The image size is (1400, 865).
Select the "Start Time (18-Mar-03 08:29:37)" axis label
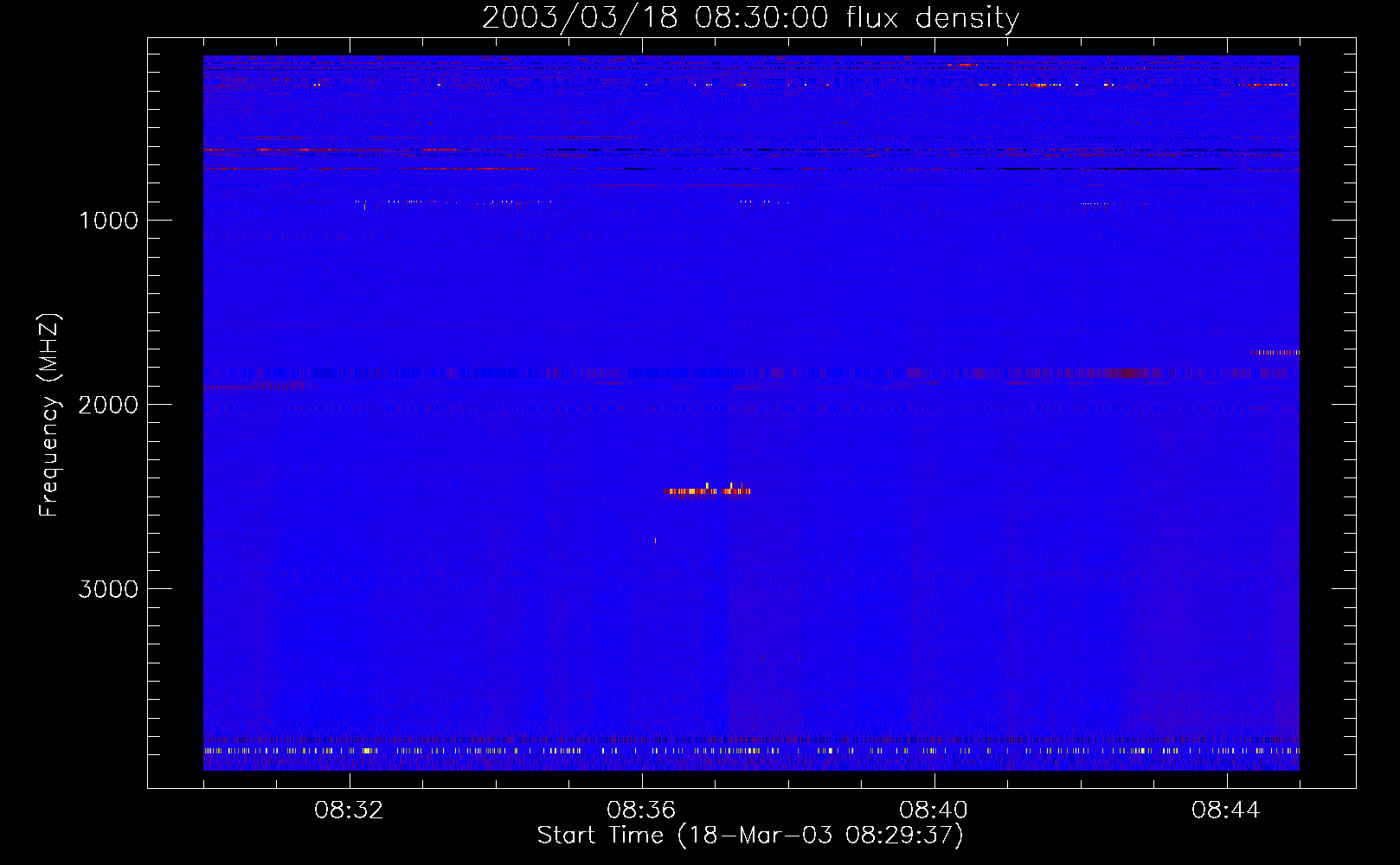pos(750,836)
